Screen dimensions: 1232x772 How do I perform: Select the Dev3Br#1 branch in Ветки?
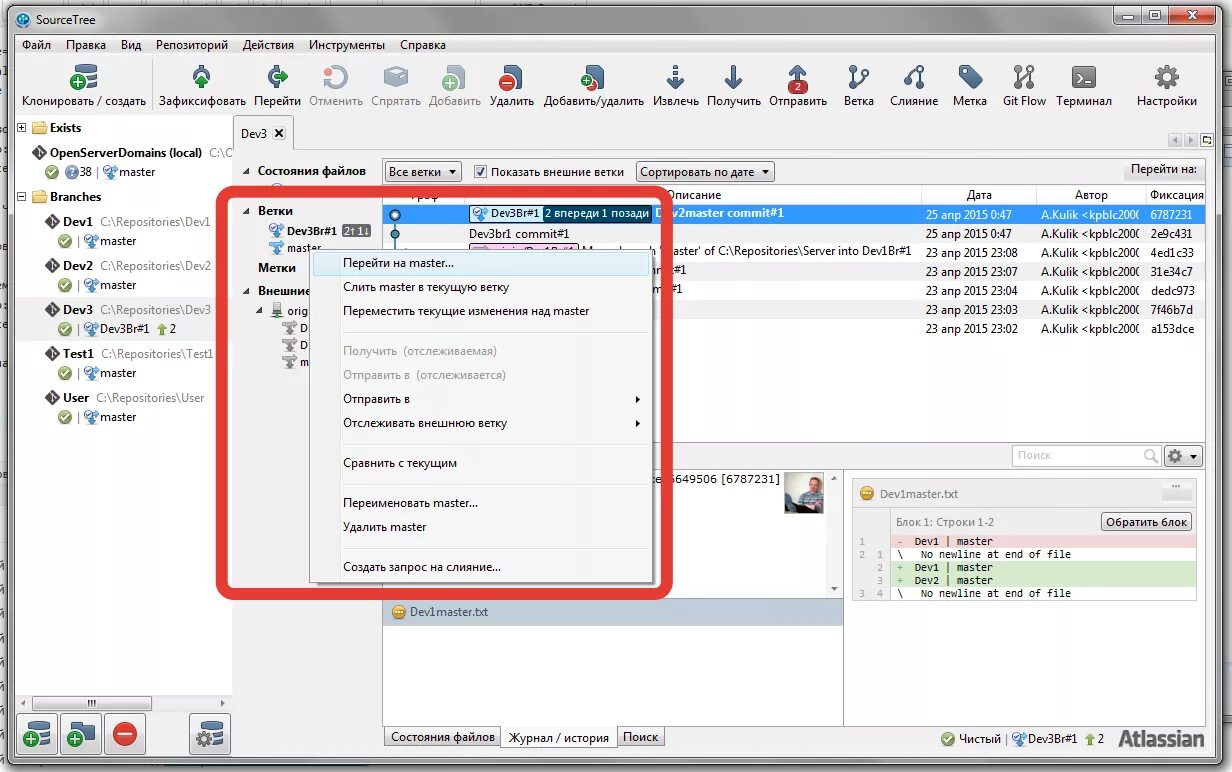coord(312,231)
